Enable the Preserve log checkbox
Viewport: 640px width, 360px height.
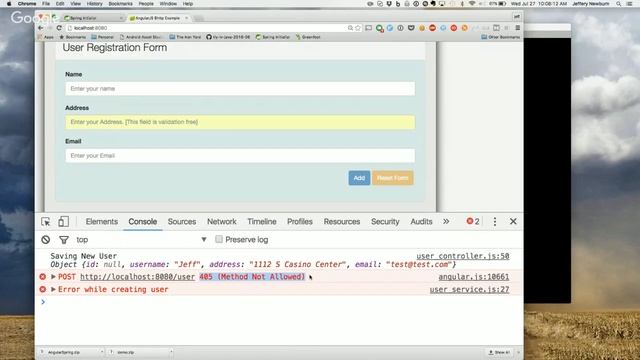pyautogui.click(x=219, y=239)
